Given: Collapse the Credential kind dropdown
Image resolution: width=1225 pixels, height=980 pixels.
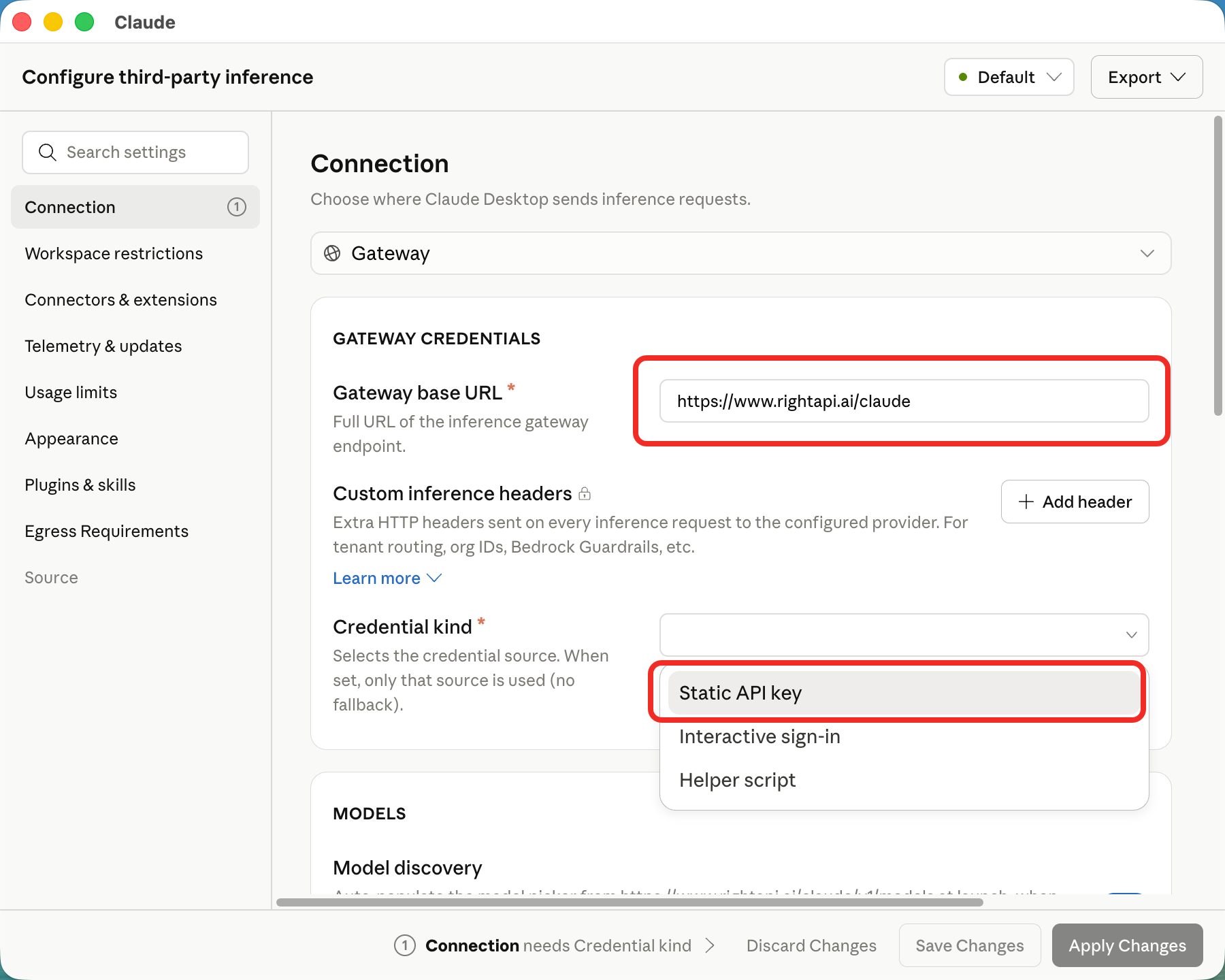Looking at the screenshot, I should click(904, 635).
